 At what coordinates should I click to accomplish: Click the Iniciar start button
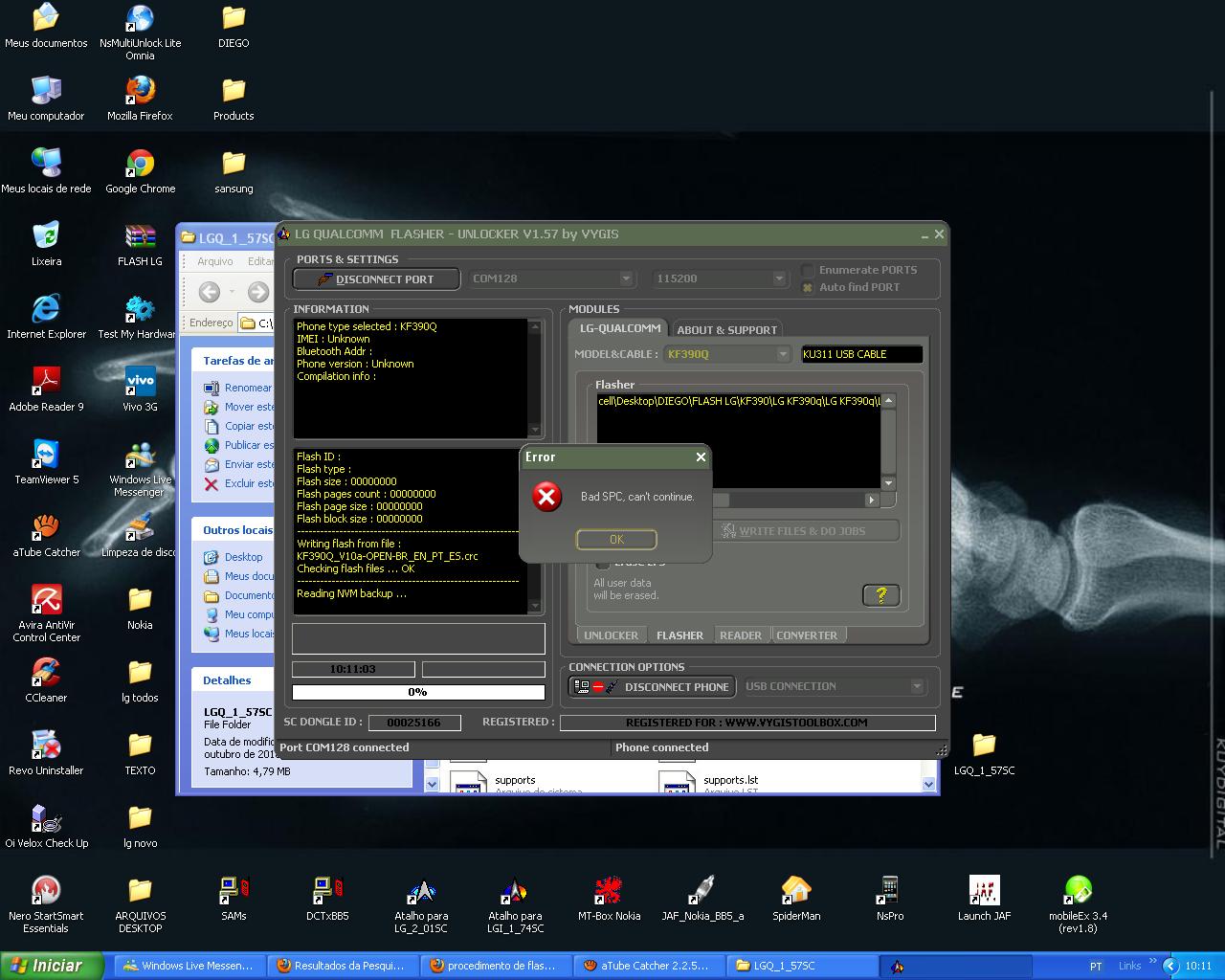point(52,966)
